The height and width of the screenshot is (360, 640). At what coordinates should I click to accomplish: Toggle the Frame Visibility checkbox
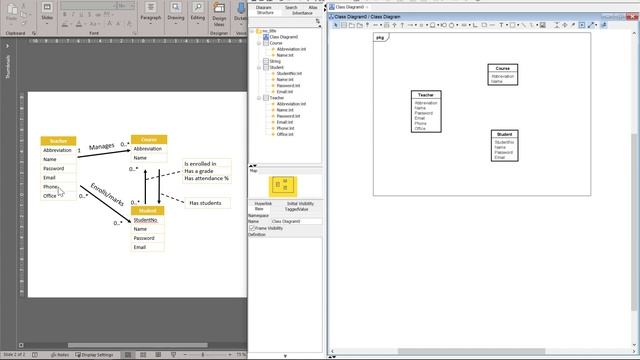[252, 228]
